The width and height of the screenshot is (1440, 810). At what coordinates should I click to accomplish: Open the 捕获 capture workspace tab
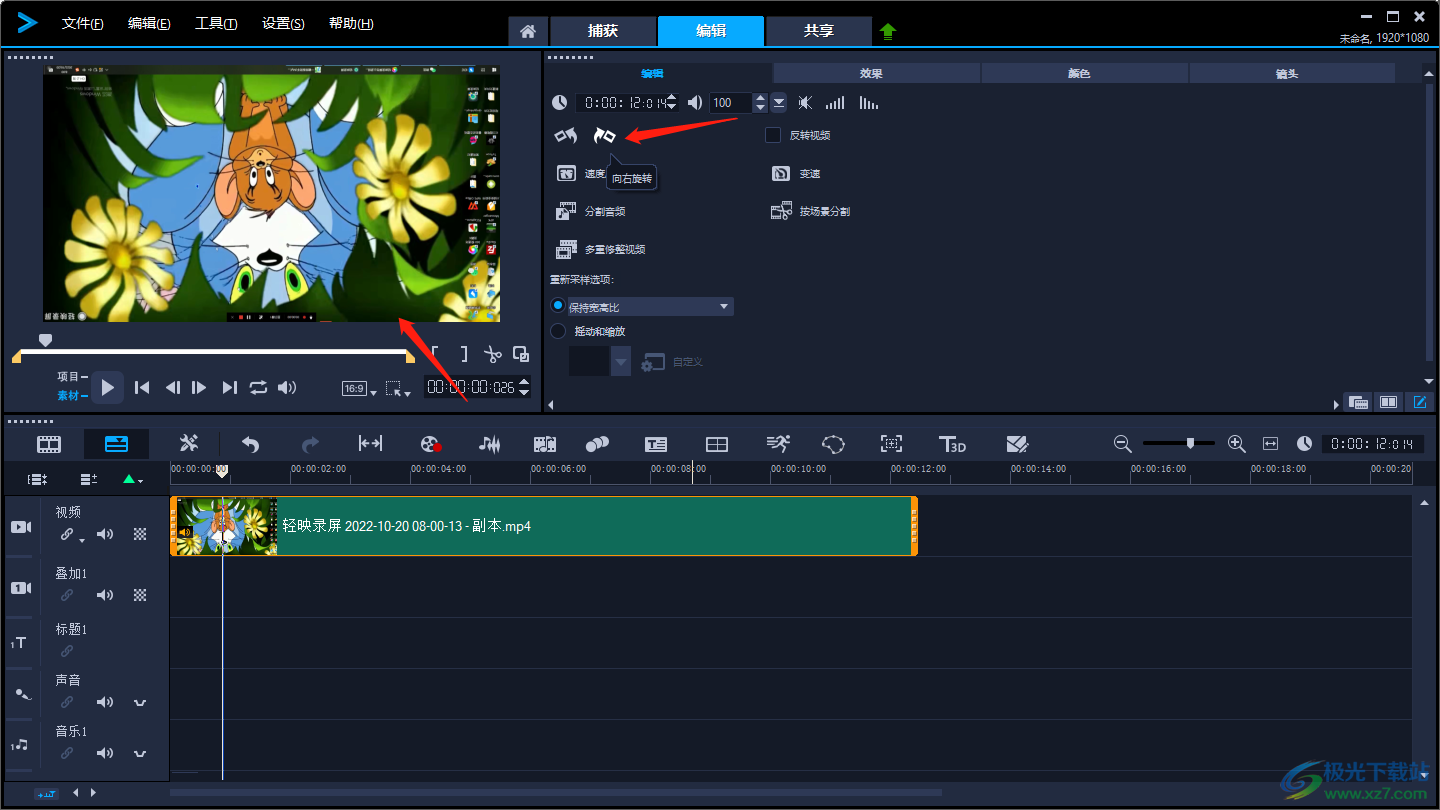click(x=603, y=31)
